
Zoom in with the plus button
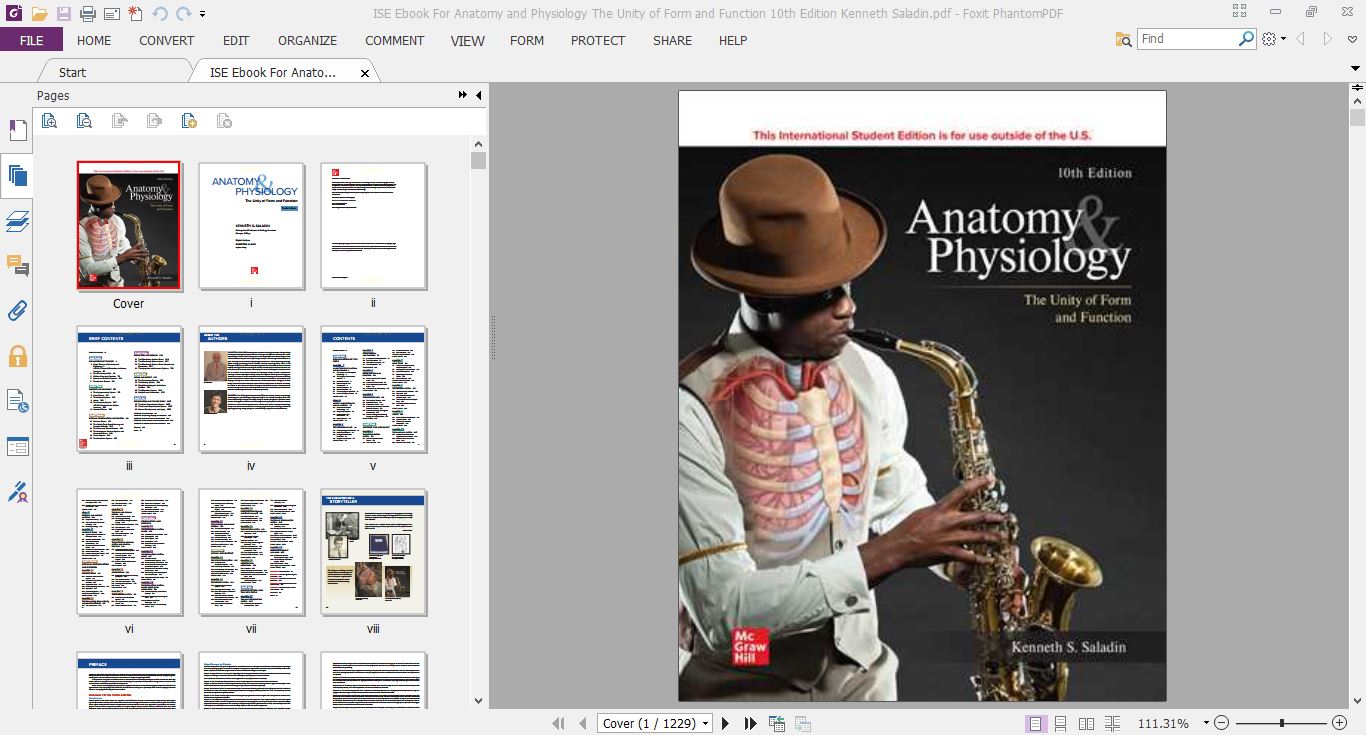point(1340,723)
